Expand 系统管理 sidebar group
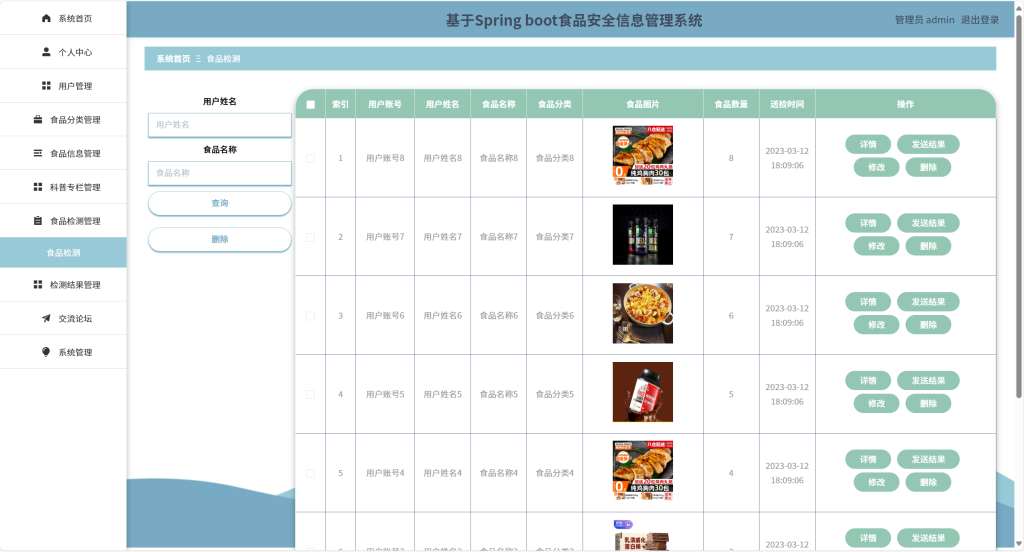This screenshot has height=552, width=1024. [63, 351]
